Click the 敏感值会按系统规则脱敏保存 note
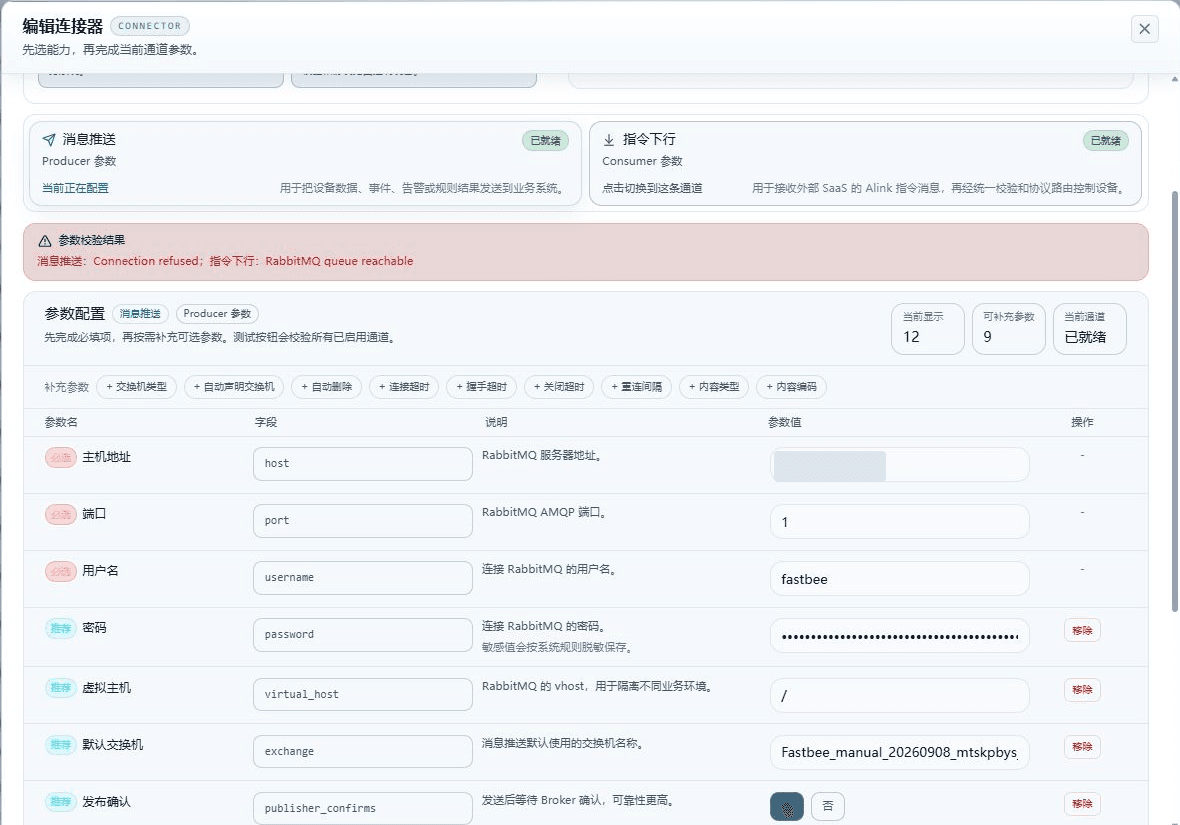The height and width of the screenshot is (825, 1180). click(557, 647)
